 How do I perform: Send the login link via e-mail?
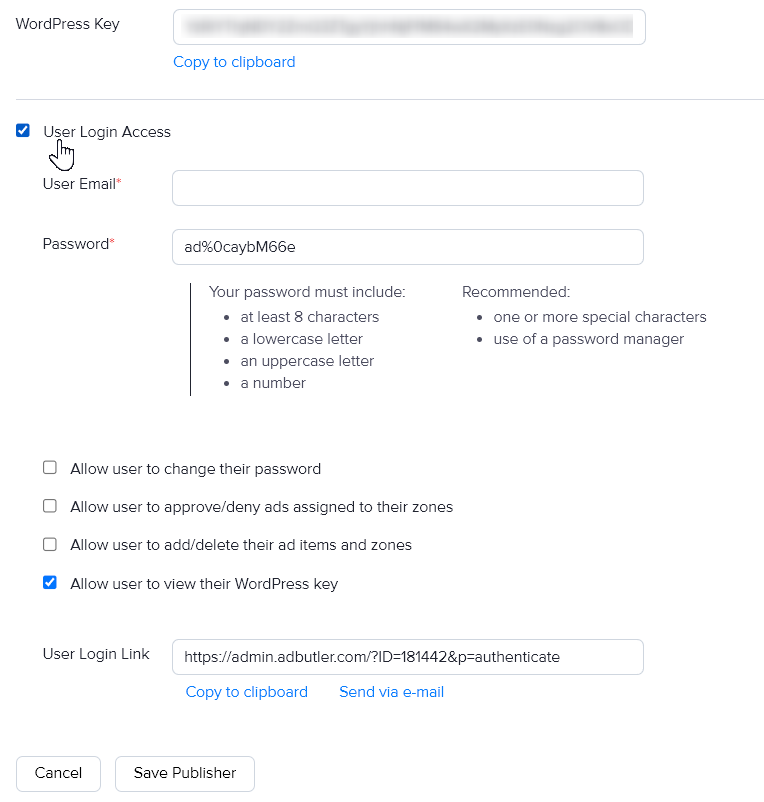391,692
